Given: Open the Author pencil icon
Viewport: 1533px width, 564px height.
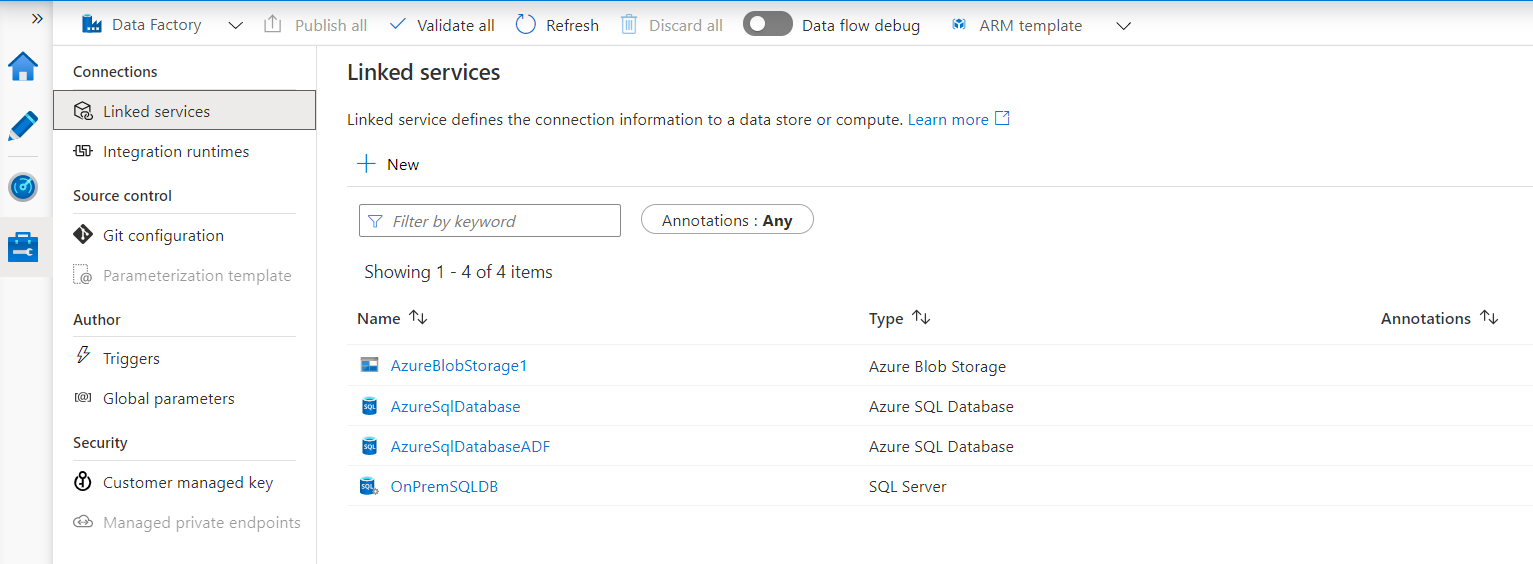Looking at the screenshot, I should pos(23,126).
